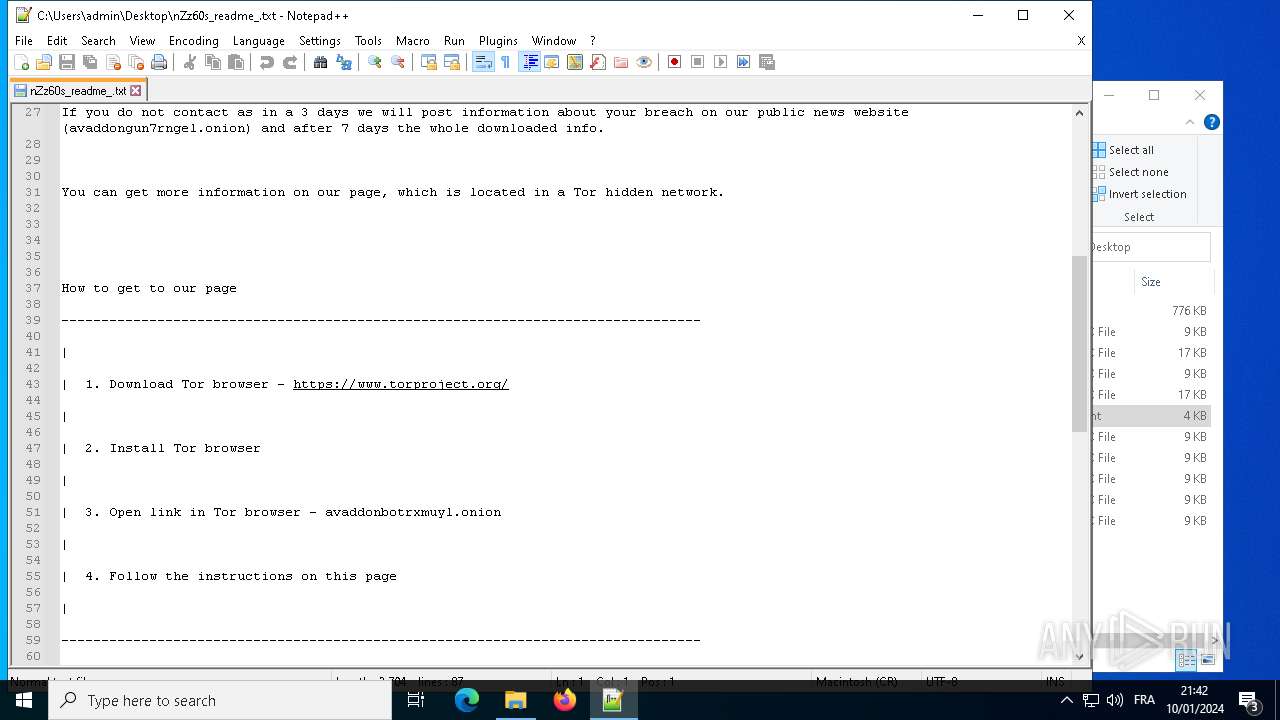Open the Windows Start menu
The height and width of the screenshot is (720, 1280).
coord(24,700)
